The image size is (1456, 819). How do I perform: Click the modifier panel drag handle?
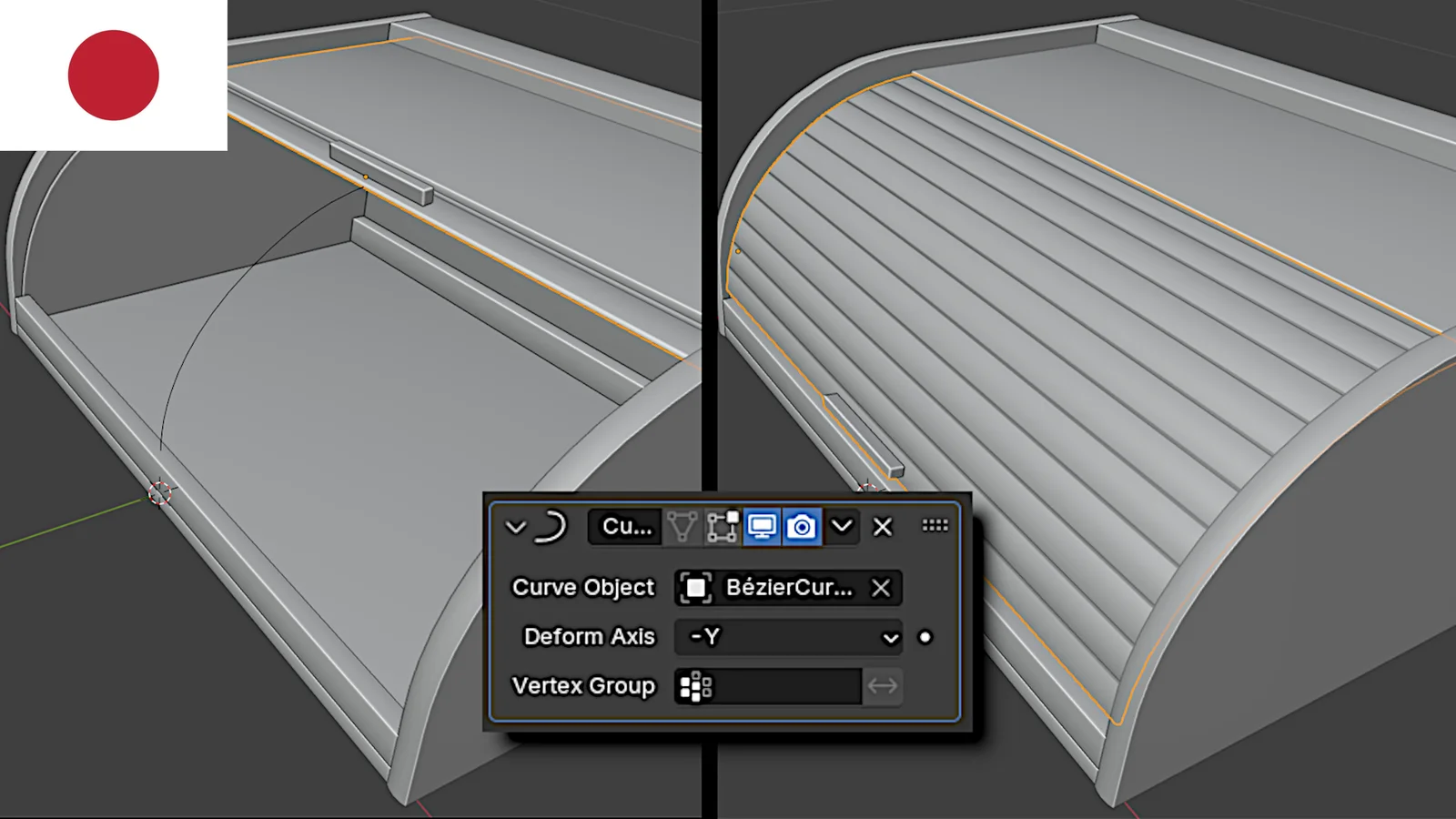point(935,526)
